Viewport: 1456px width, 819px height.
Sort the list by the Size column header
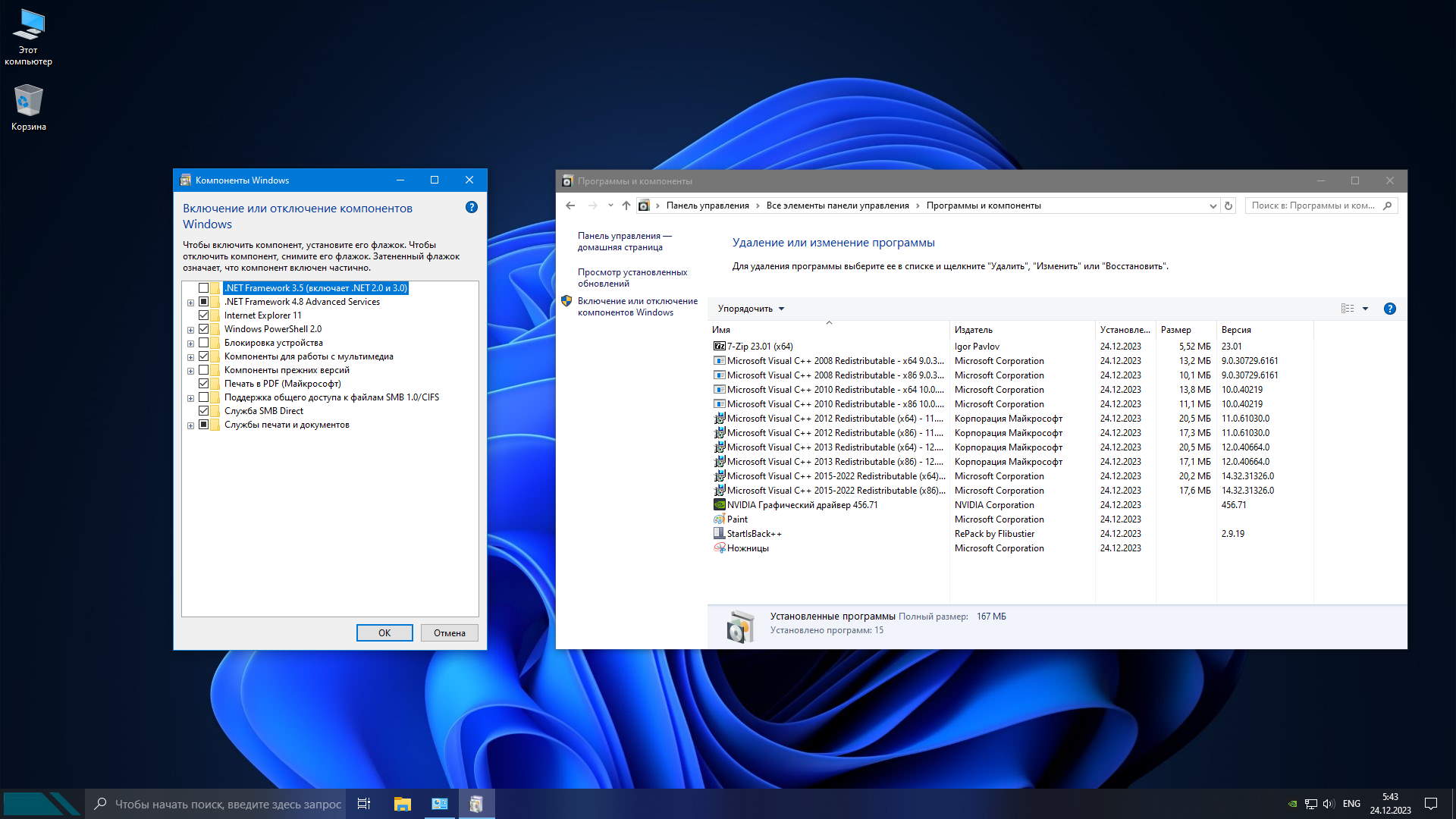(1175, 330)
